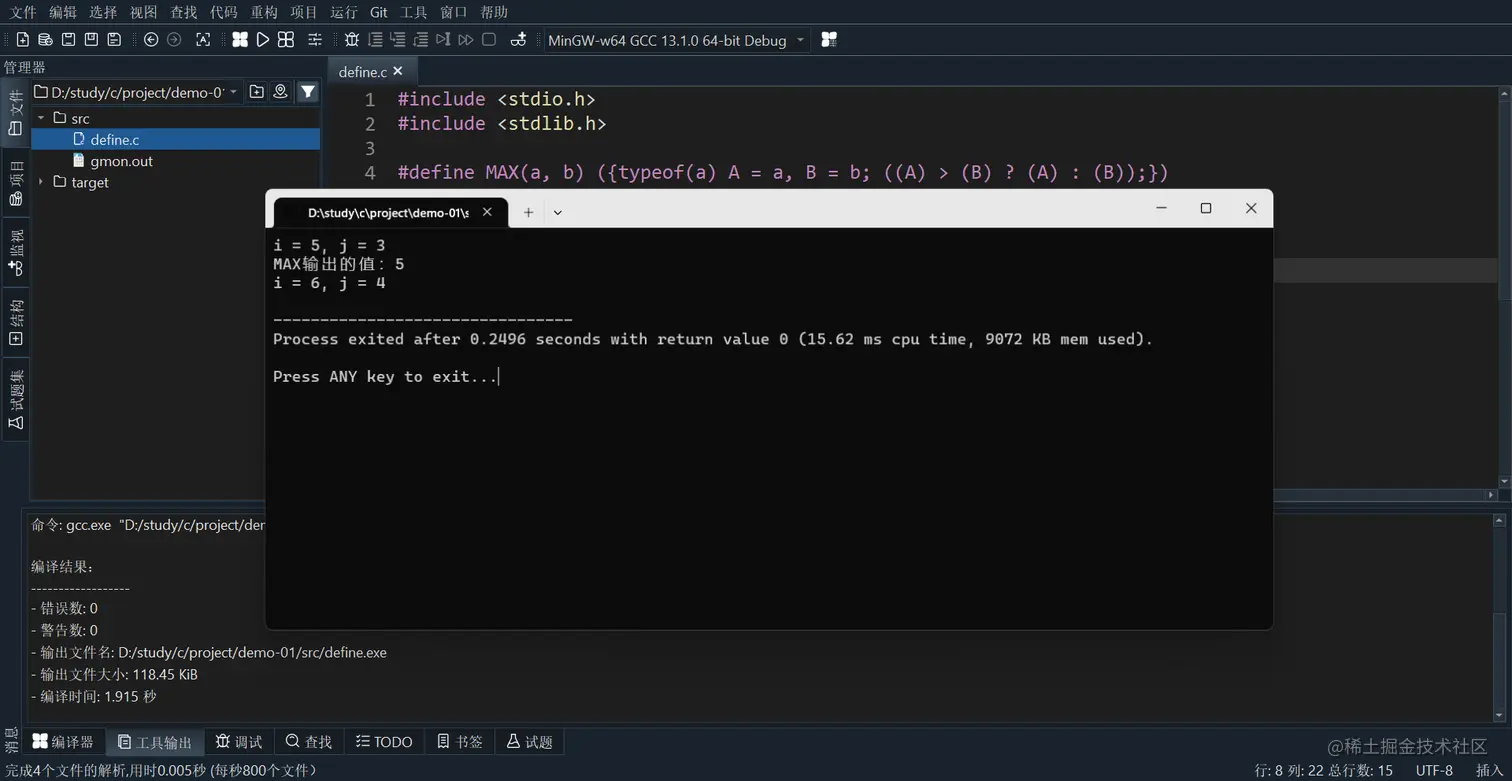Screen dimensions: 1512x781
Task: Add a watch with glasses-plus icon
Action: 518,40
